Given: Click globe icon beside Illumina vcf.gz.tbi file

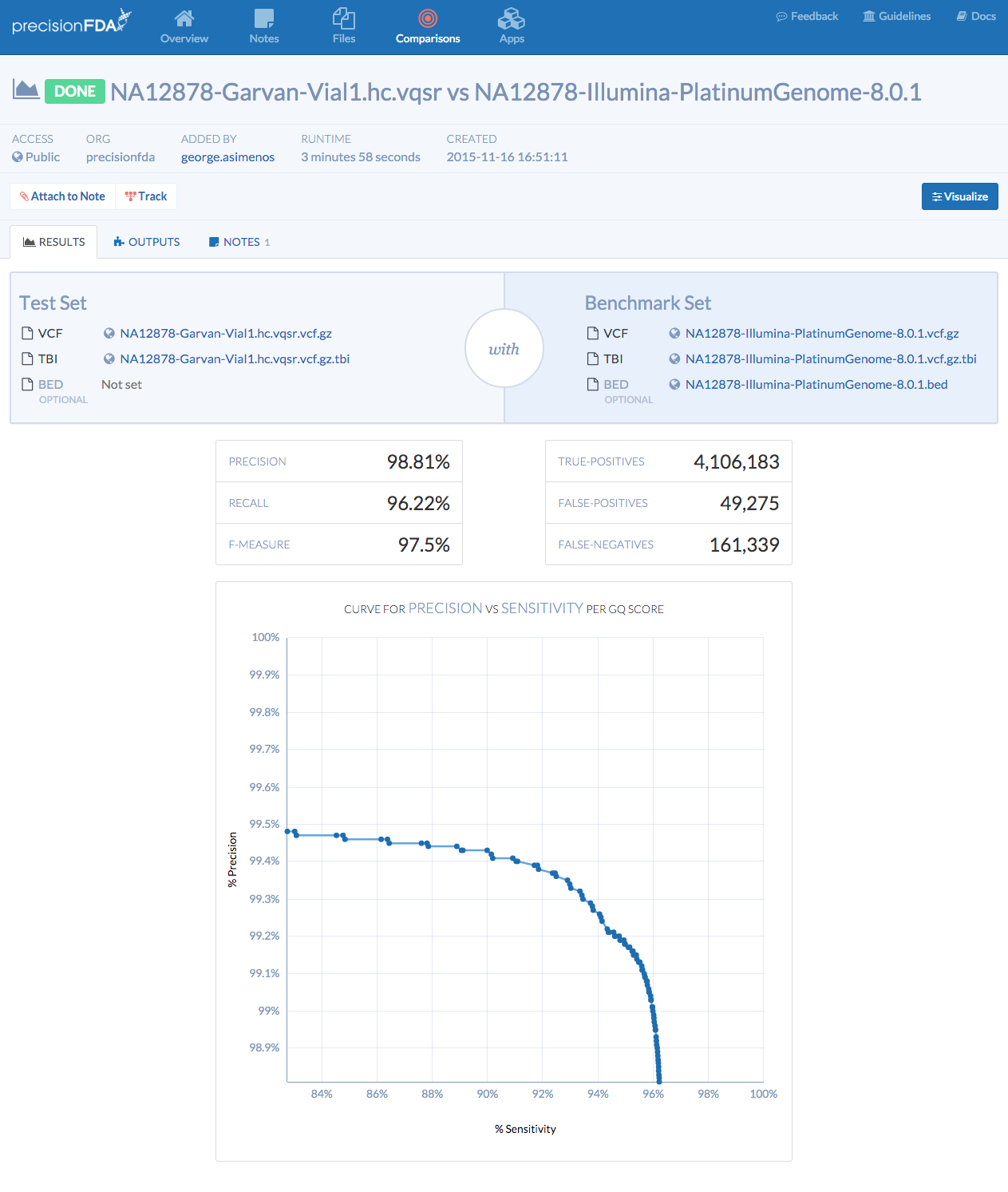Looking at the screenshot, I should pos(674,359).
